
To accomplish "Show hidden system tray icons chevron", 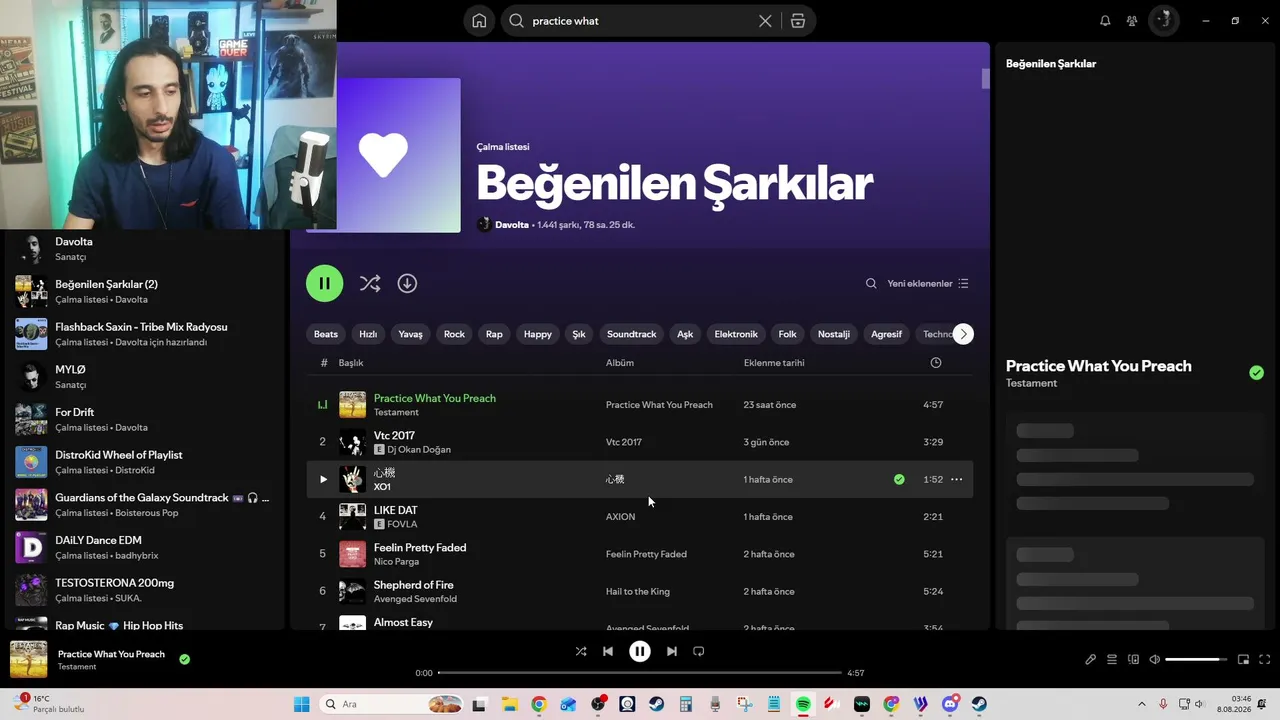I will (1141, 704).
